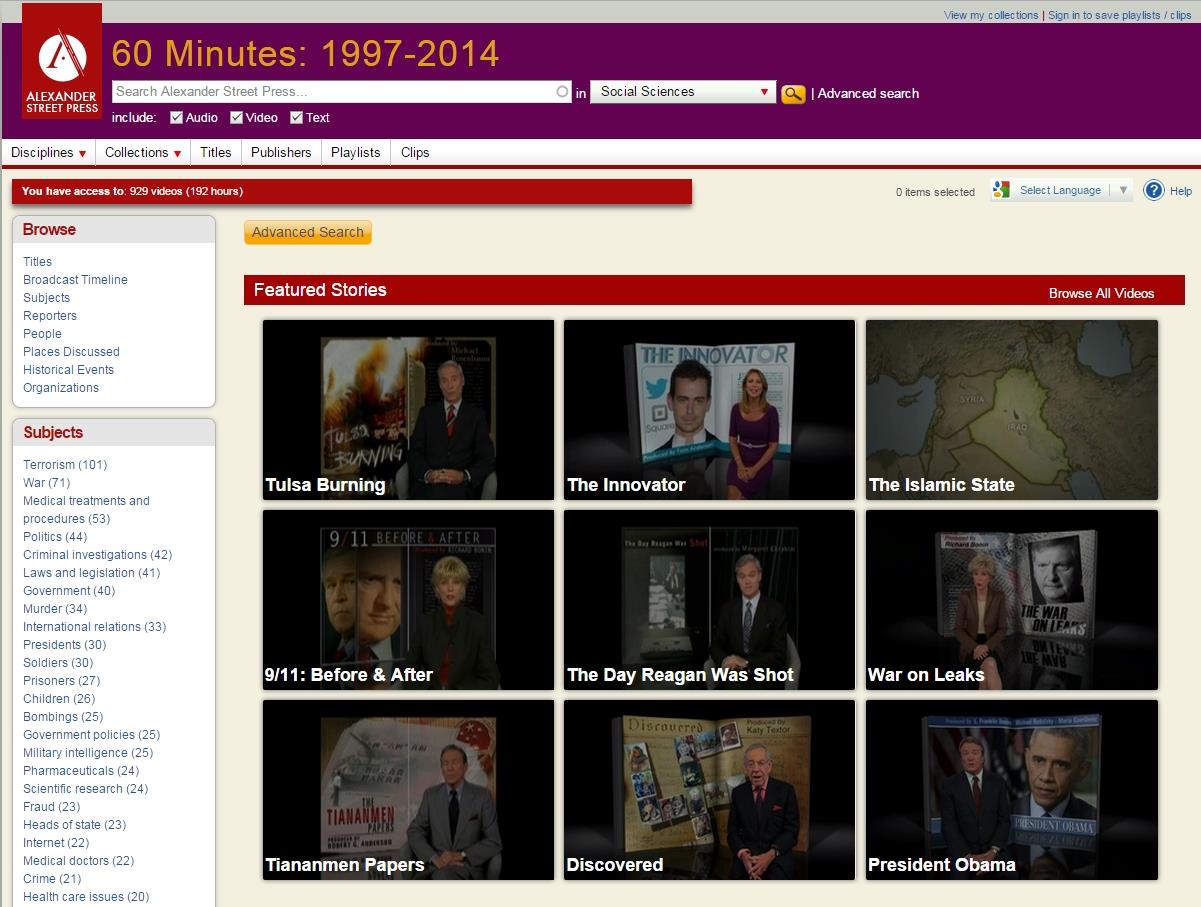Open the 9/11: Before & After thumbnail

coord(408,600)
